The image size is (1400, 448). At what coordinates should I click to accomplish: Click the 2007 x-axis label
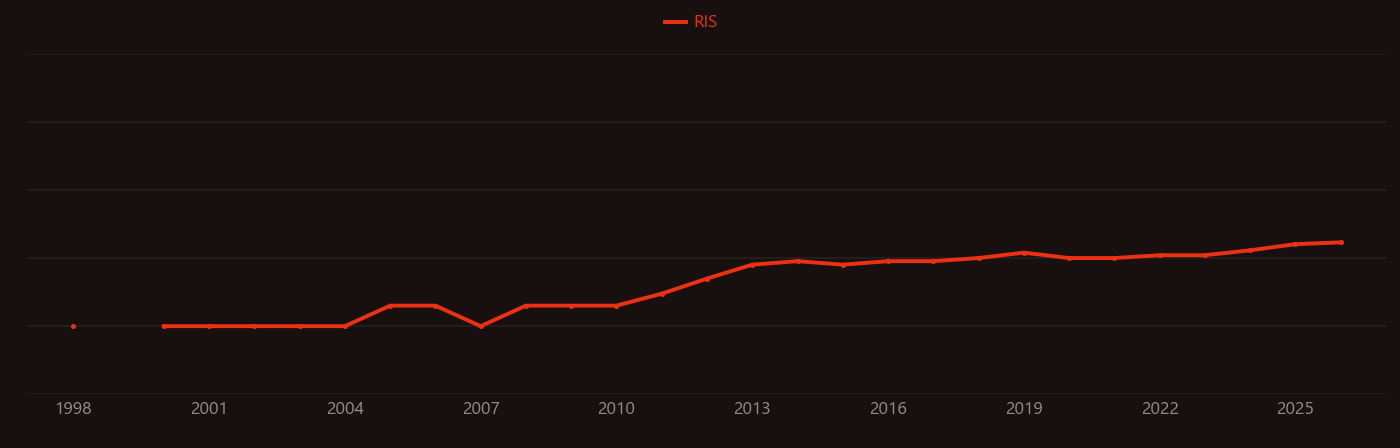coord(481,409)
